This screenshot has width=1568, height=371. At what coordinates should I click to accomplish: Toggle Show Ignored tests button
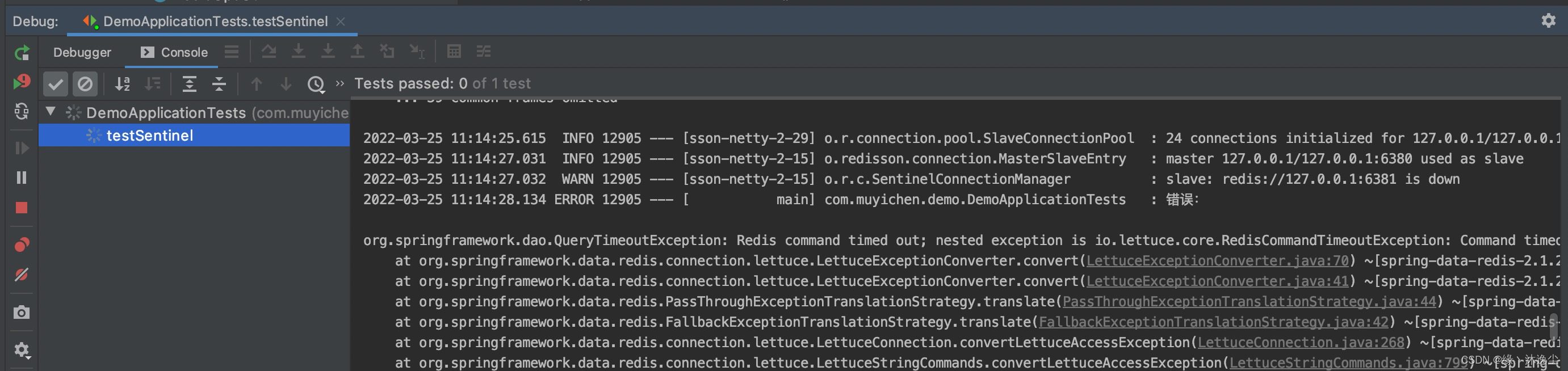(85, 84)
